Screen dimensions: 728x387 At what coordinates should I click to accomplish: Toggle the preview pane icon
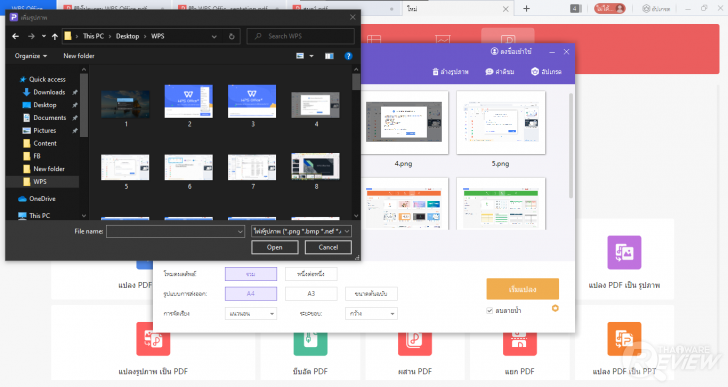(x=329, y=56)
